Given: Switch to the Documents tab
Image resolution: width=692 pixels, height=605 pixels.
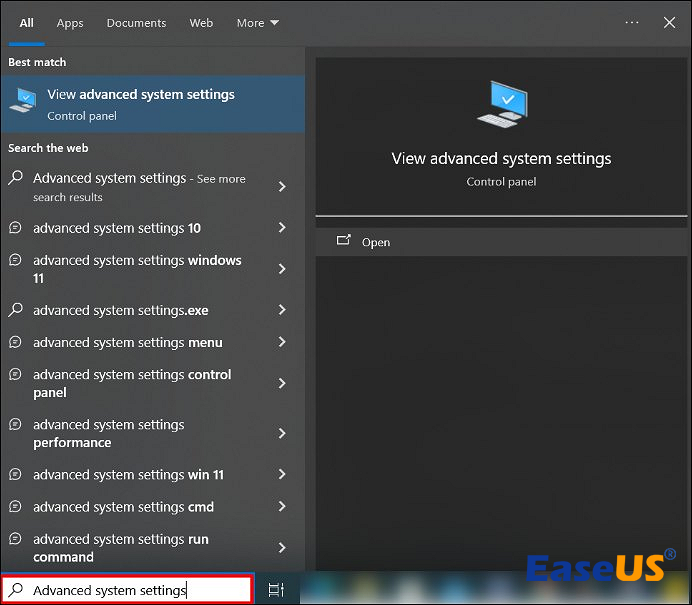Looking at the screenshot, I should (136, 23).
